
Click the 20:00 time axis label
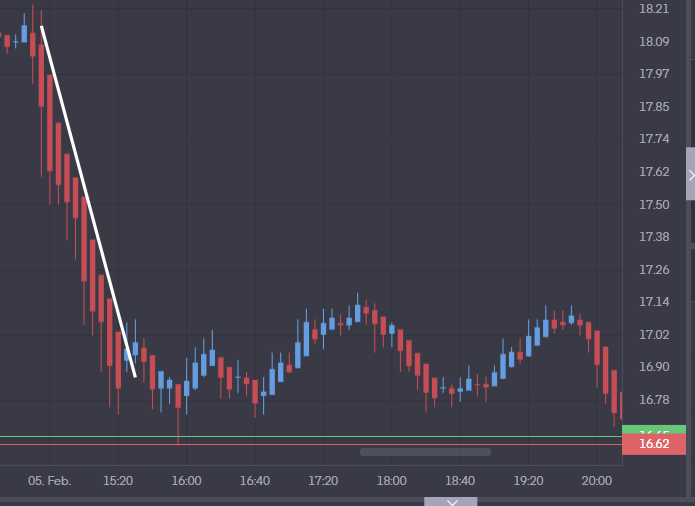point(596,481)
